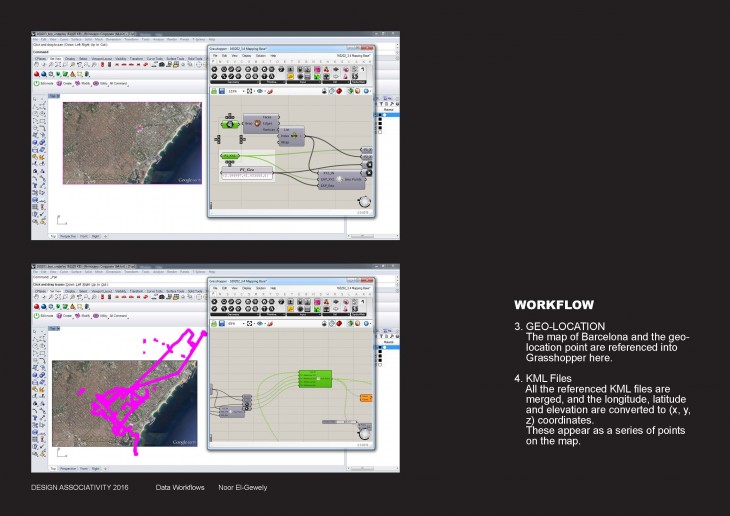
Task: Switch to Perspective viewport tab in the bottom Rhino window
Action: pos(68,467)
